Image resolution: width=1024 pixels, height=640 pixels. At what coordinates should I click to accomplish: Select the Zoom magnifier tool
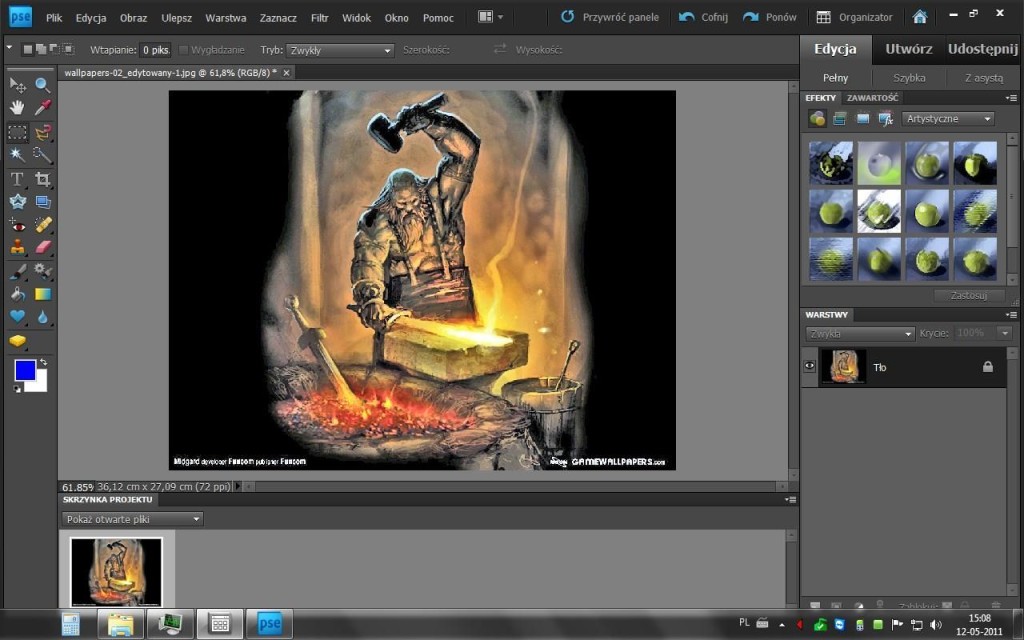43,86
